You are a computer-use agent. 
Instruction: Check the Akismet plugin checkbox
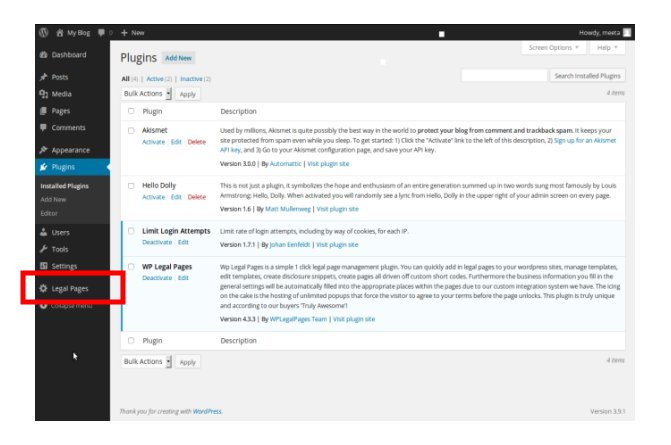point(131,130)
